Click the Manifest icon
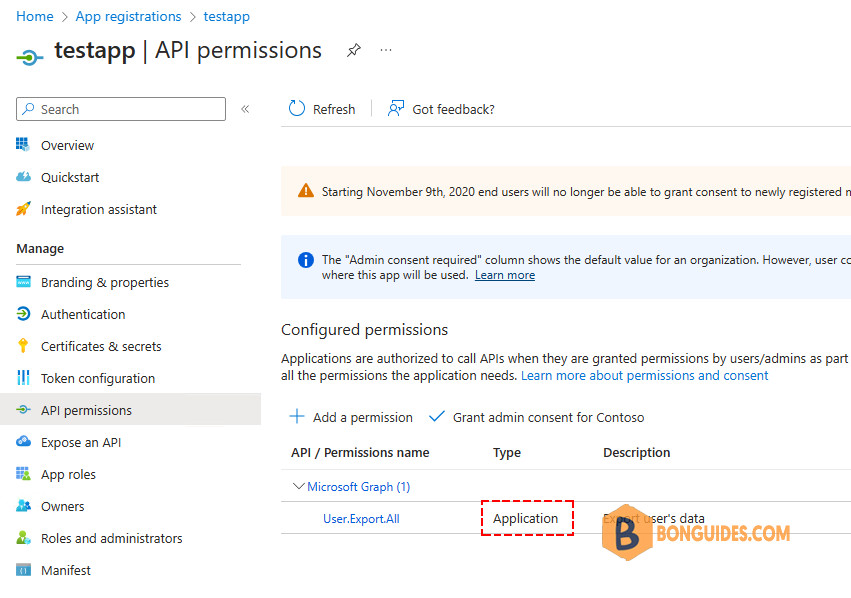 click(x=23, y=570)
